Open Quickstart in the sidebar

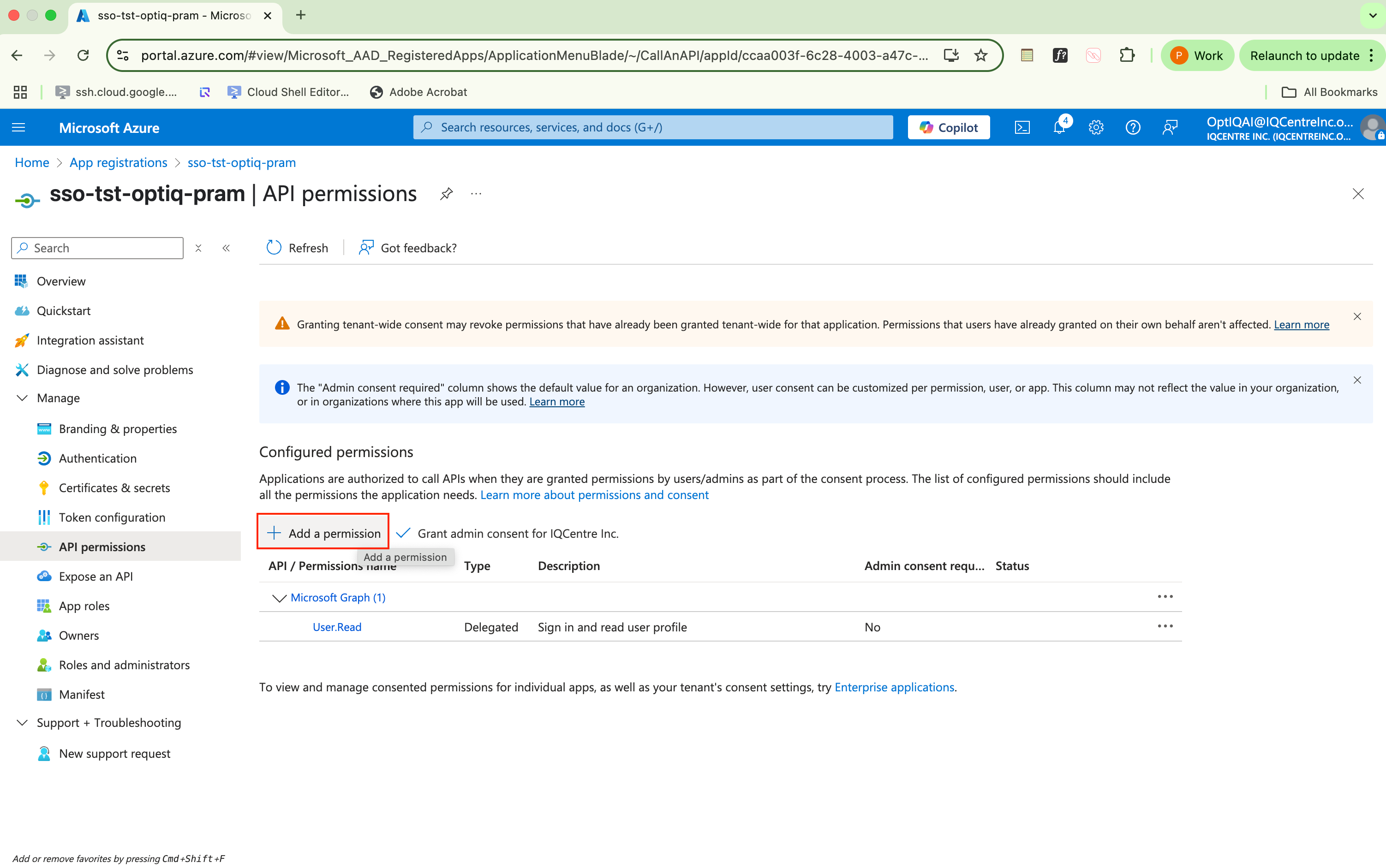[x=64, y=310]
